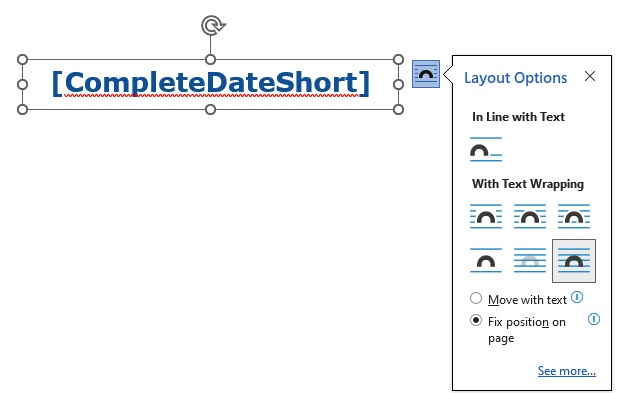Click the rotation handle above text box
The image size is (628, 393).
coord(213,26)
